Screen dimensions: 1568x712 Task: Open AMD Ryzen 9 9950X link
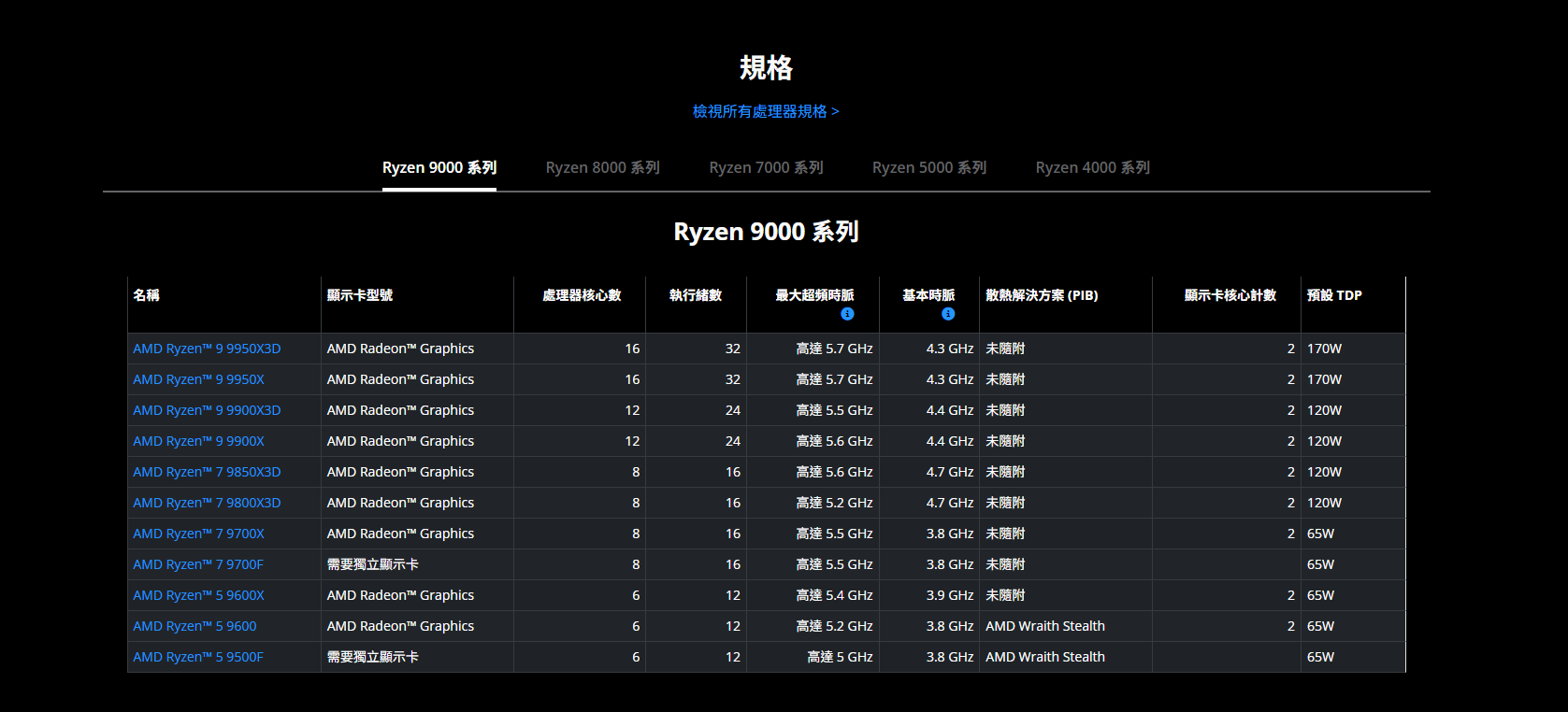pos(198,379)
